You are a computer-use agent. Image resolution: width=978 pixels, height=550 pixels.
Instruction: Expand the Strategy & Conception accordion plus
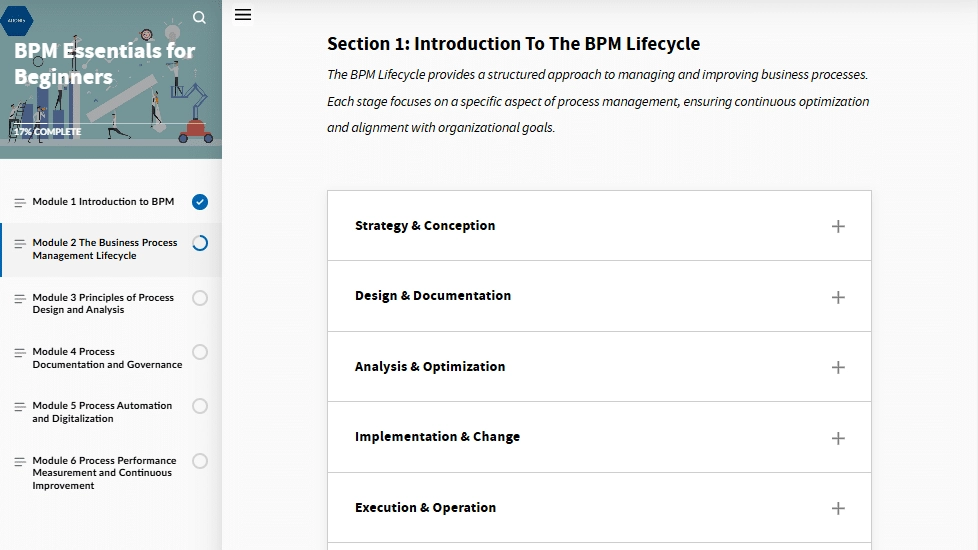pyautogui.click(x=838, y=226)
